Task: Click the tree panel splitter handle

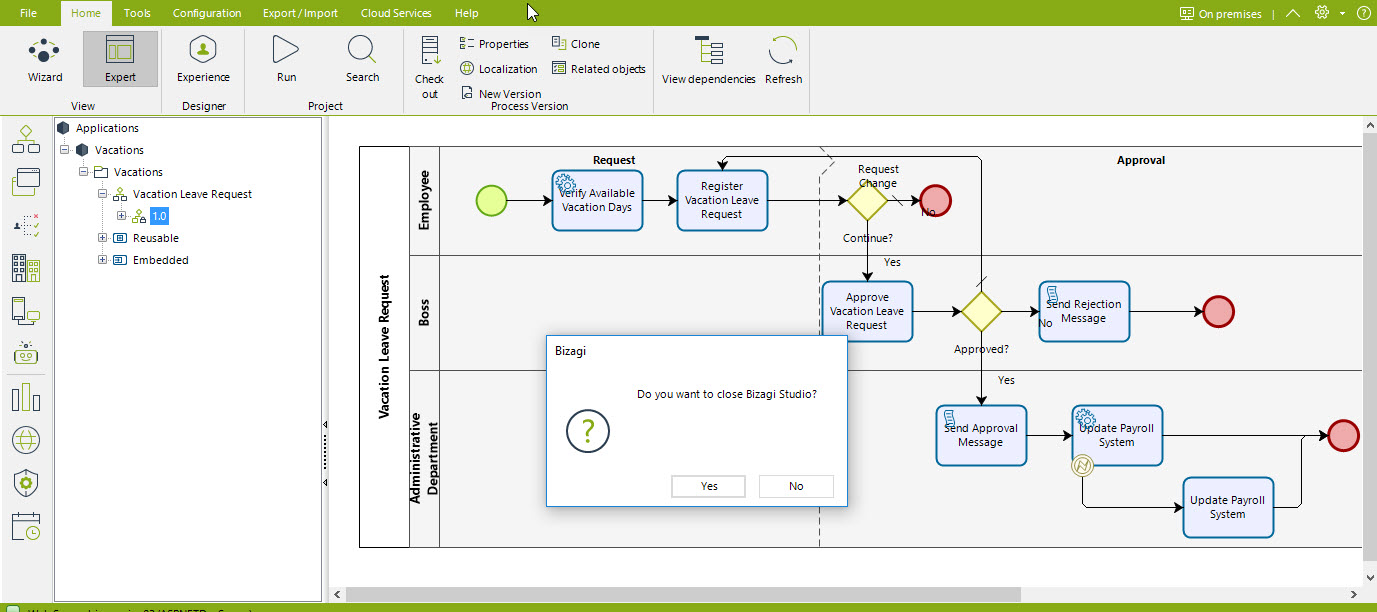Action: point(325,453)
